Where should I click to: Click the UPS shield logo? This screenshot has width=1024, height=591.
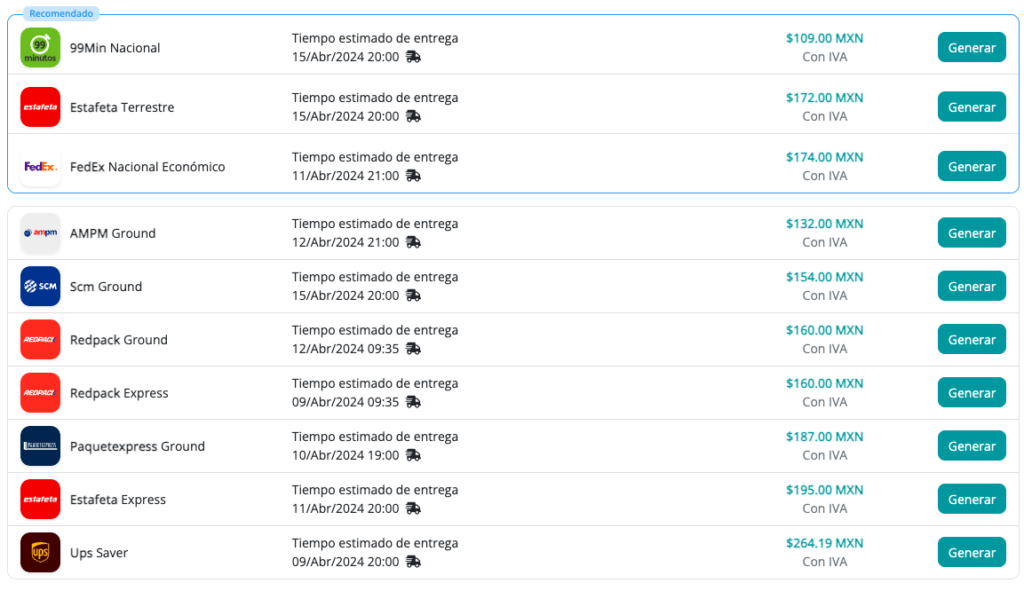(x=40, y=552)
